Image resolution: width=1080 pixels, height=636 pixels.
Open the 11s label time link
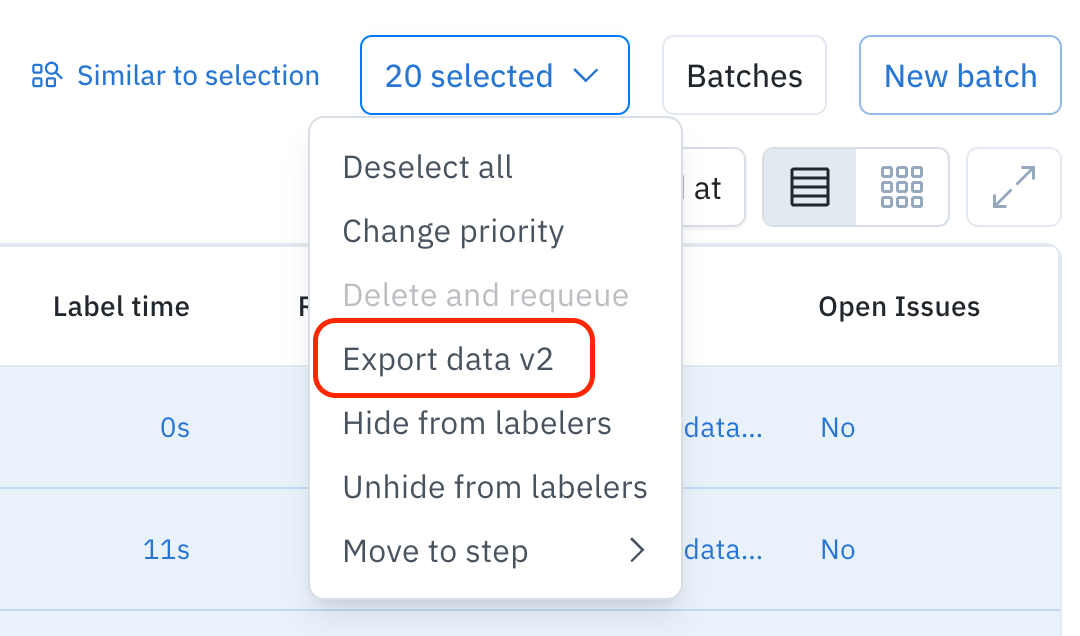(x=166, y=550)
